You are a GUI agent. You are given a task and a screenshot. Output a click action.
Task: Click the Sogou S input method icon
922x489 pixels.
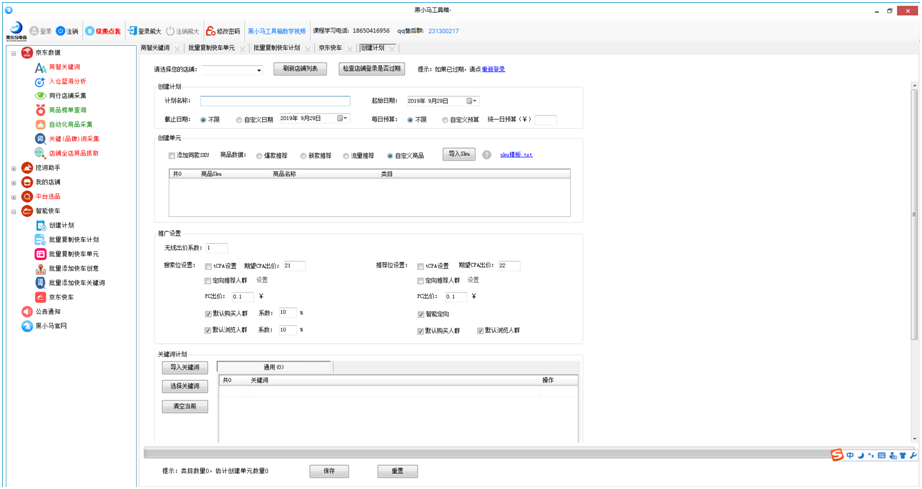pos(837,455)
